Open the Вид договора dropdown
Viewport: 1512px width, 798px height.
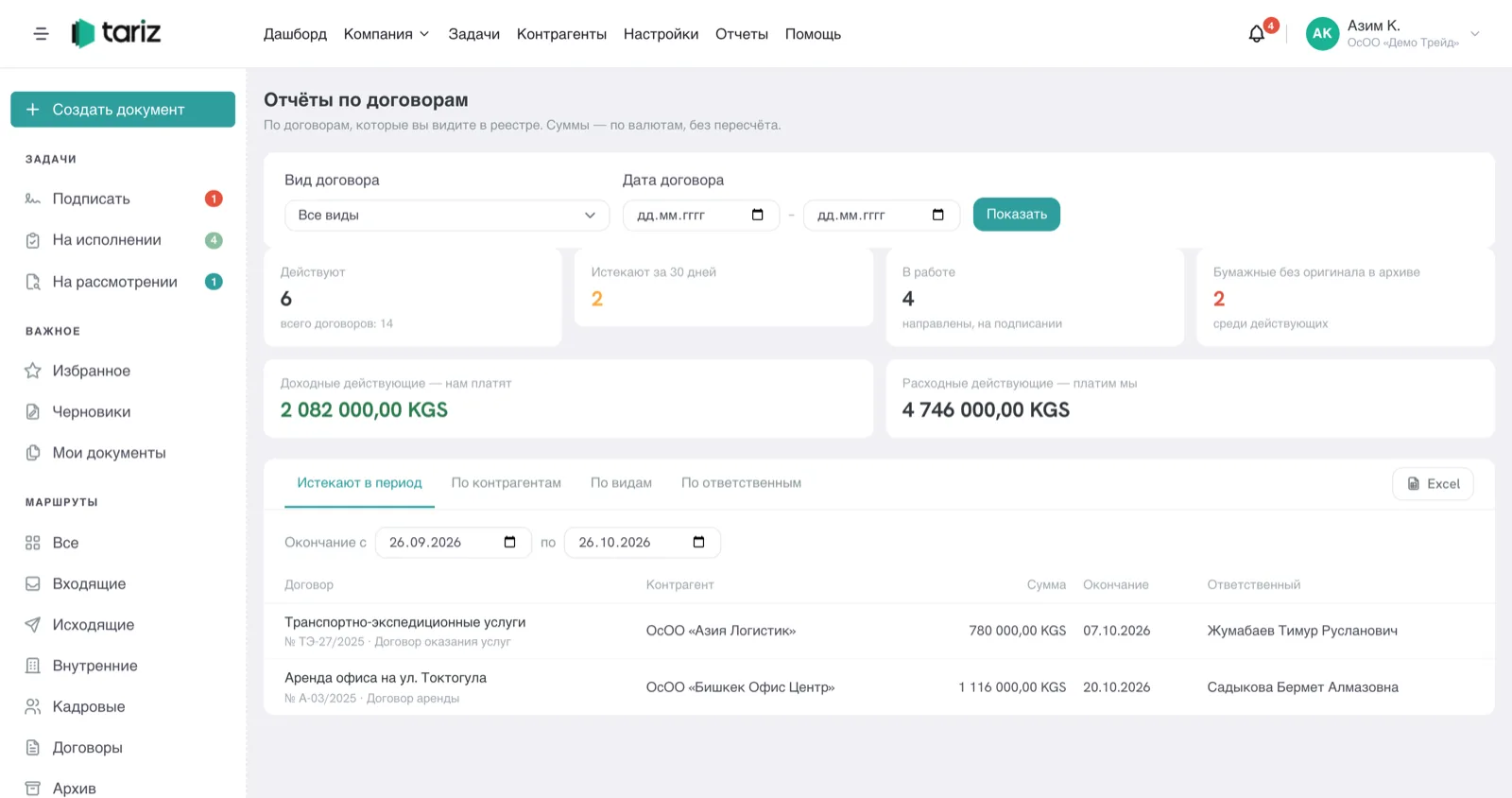tap(447, 216)
